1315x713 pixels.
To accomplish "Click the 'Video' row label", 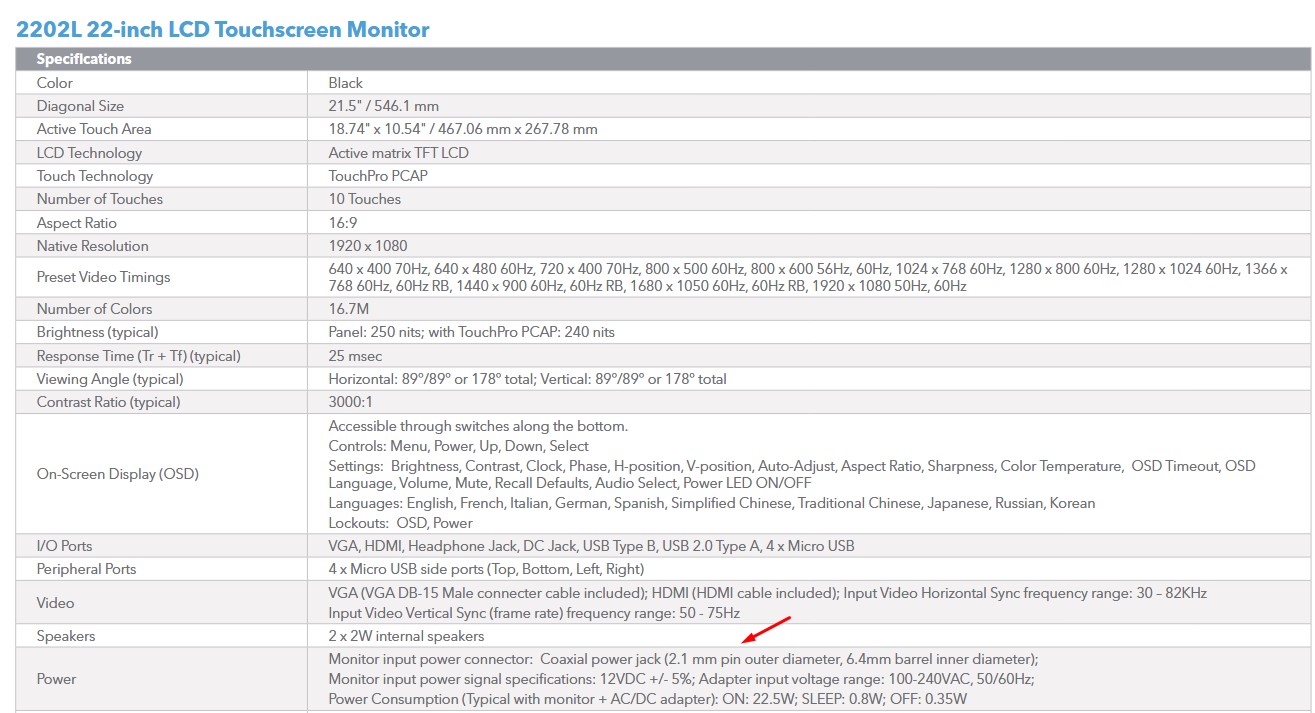I will (x=56, y=603).
